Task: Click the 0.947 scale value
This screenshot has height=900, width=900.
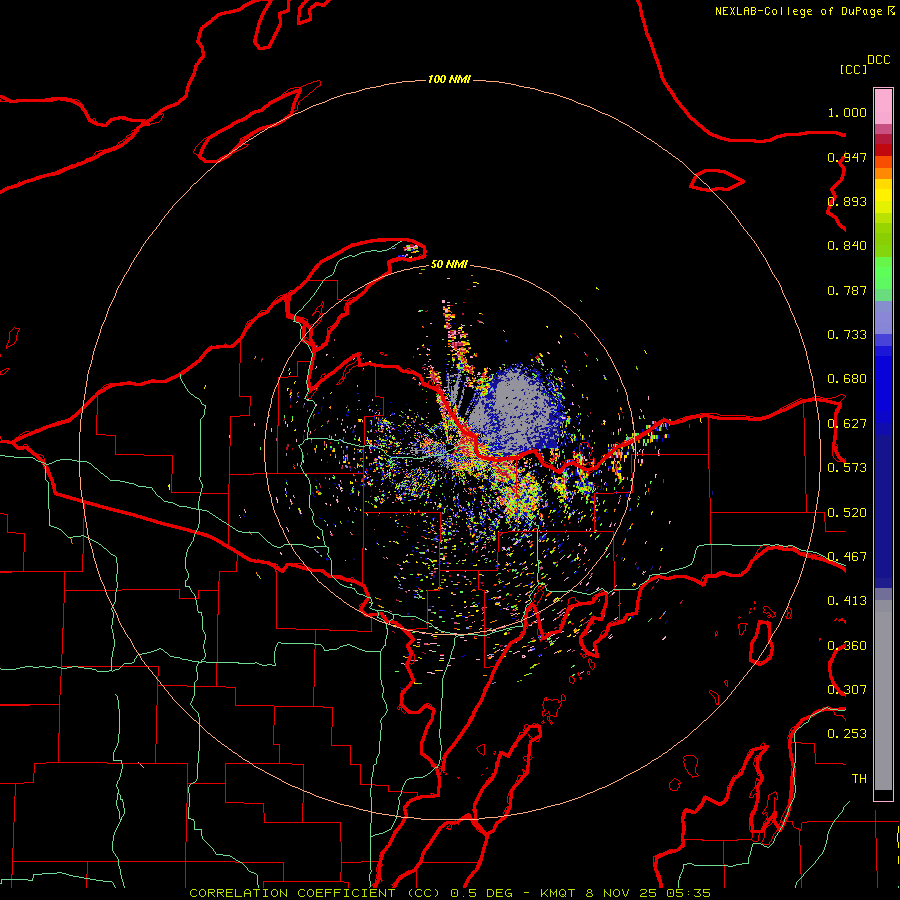Action: [x=847, y=157]
